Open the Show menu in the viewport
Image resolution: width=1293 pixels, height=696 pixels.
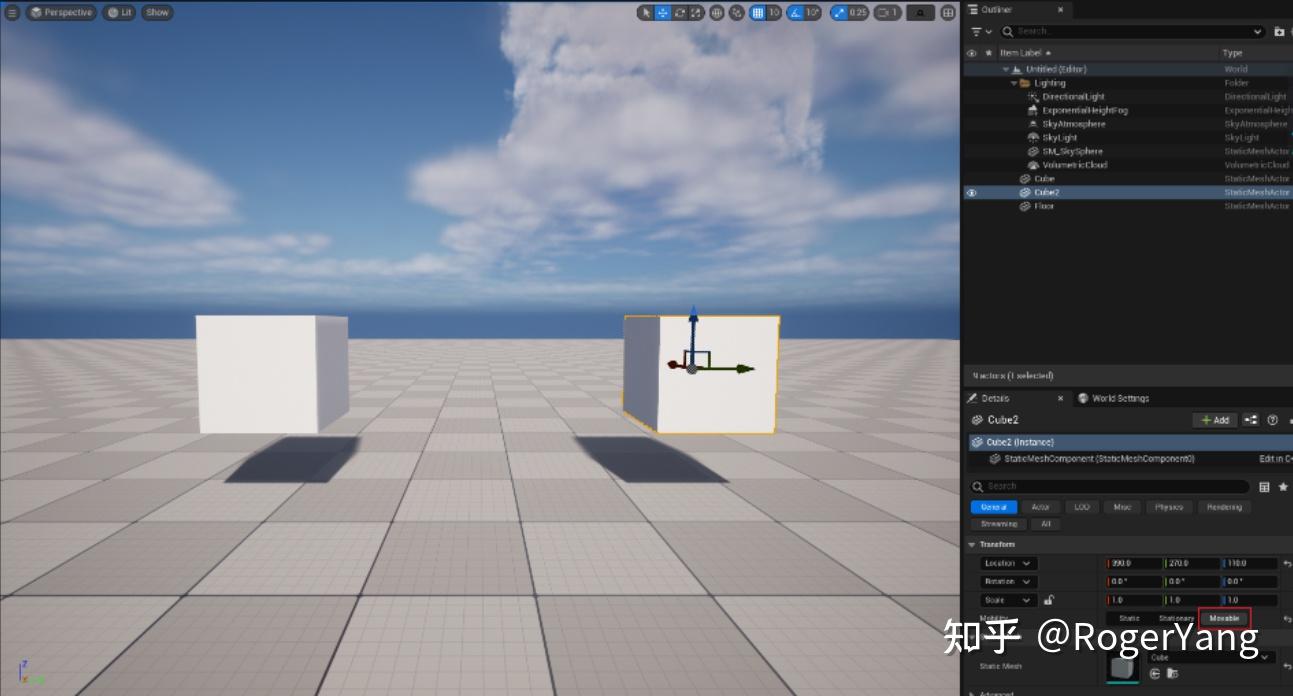click(x=156, y=12)
